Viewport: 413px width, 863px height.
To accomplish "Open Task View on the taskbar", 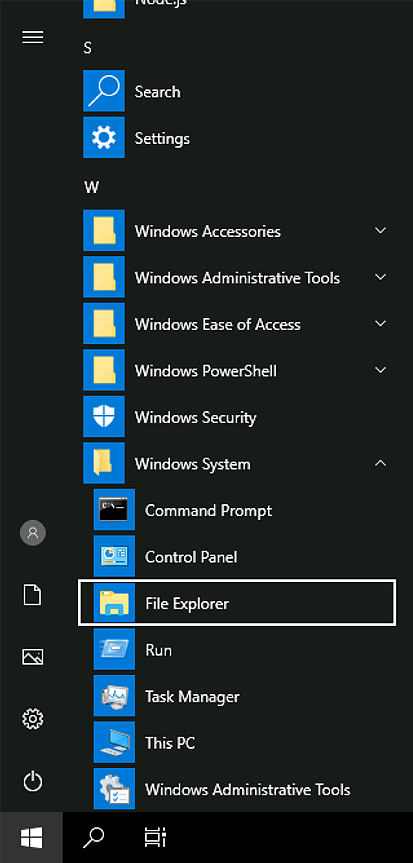I will [155, 838].
